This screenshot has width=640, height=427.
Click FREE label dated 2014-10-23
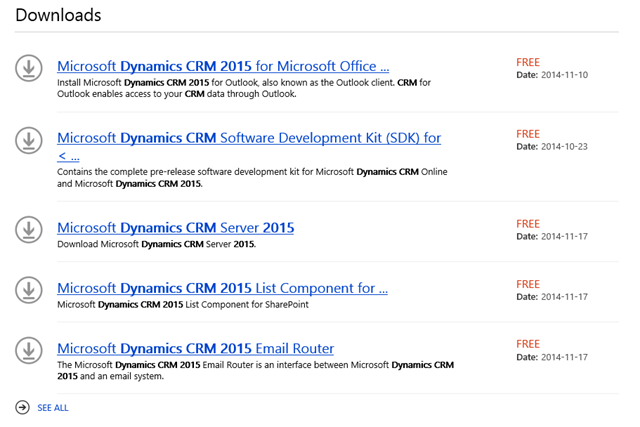pyautogui.click(x=528, y=134)
